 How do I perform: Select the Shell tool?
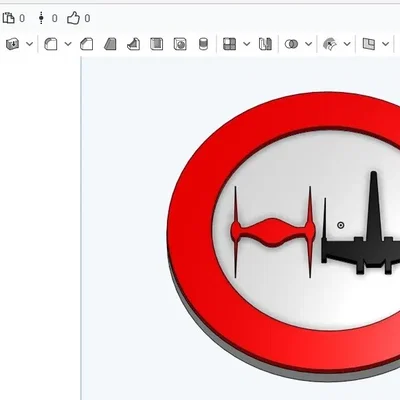[157, 44]
